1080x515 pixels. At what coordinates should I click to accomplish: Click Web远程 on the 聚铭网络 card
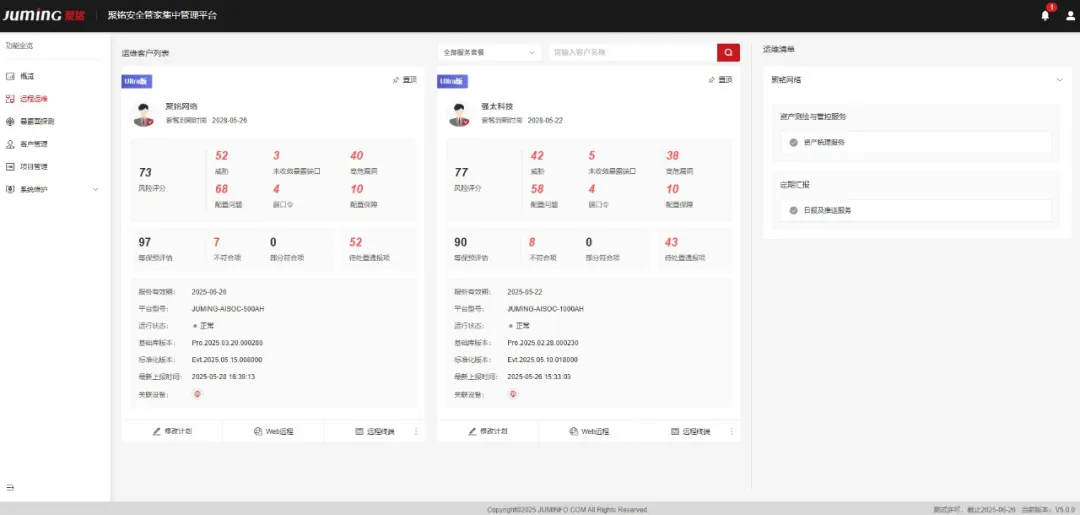(273, 431)
